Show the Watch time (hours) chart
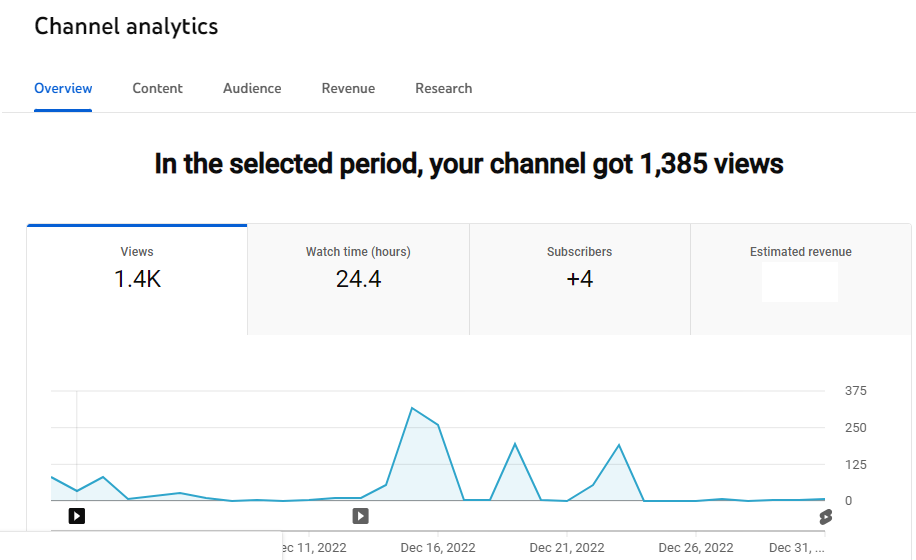The height and width of the screenshot is (560, 916). pos(358,268)
